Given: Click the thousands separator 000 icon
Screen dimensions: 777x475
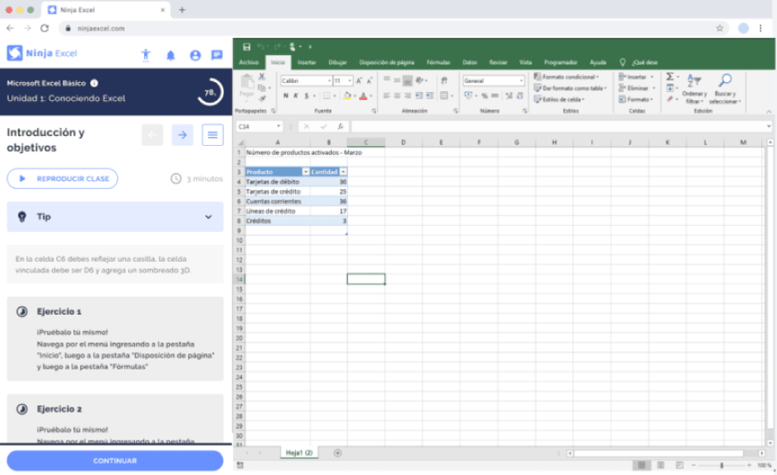Looking at the screenshot, I should click(x=495, y=96).
